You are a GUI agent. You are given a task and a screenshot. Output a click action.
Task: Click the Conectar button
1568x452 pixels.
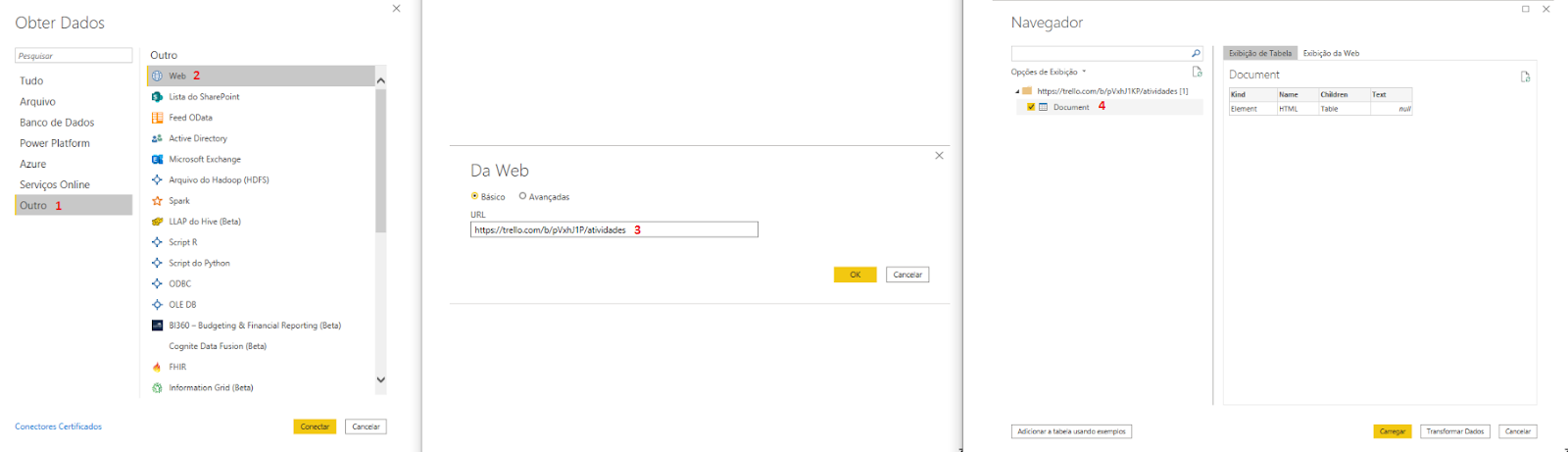pos(315,427)
